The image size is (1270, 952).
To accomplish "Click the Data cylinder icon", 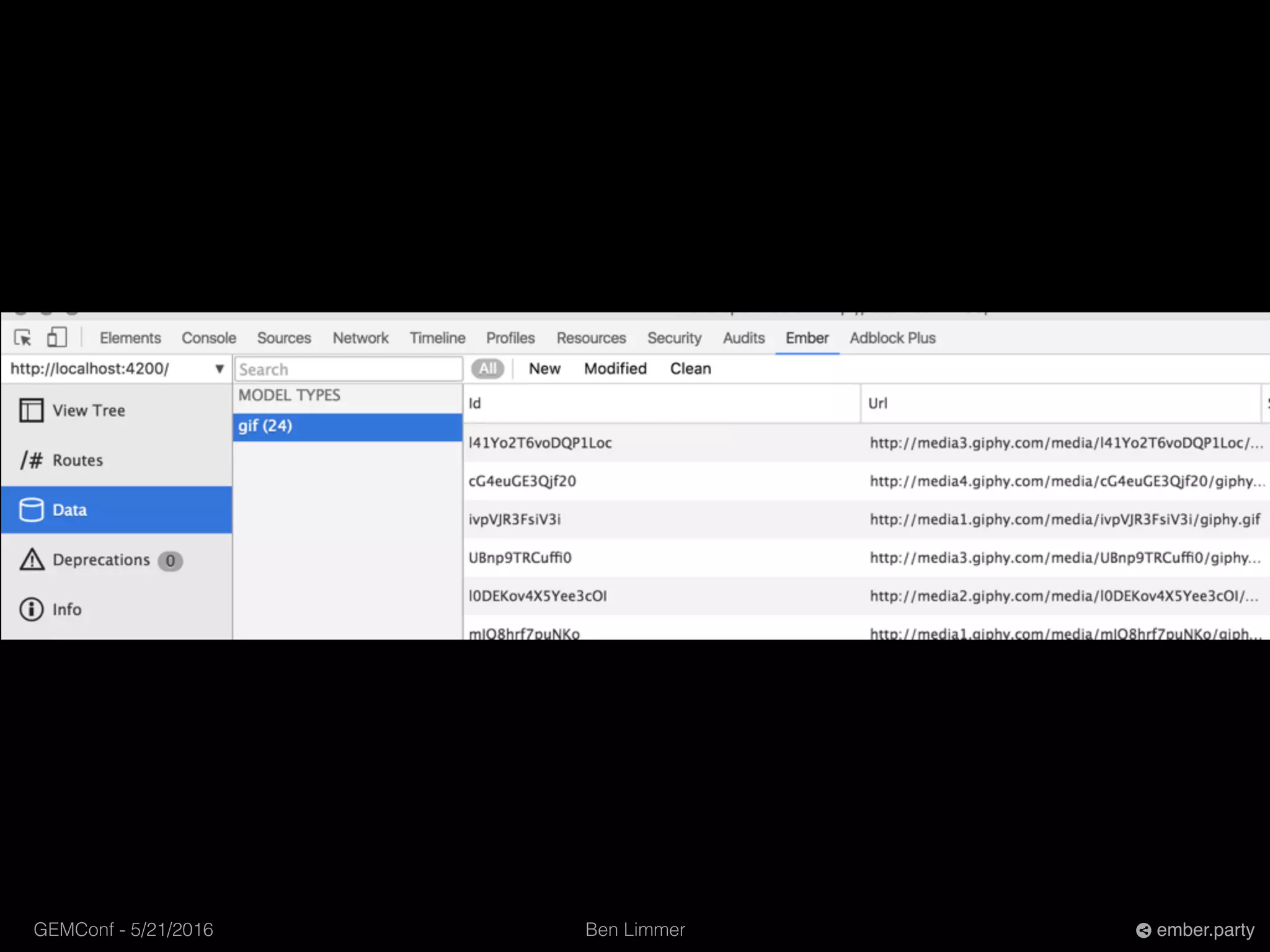I will pyautogui.click(x=31, y=509).
